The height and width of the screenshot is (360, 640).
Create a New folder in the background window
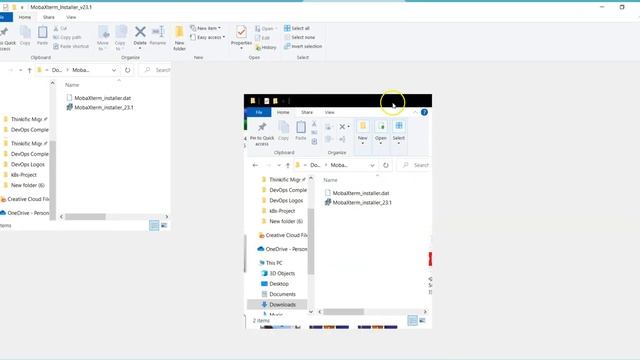[179, 38]
